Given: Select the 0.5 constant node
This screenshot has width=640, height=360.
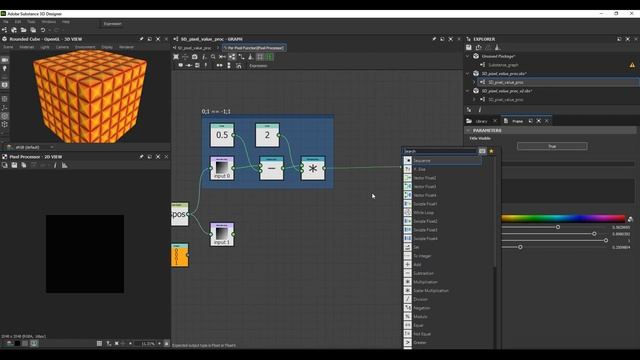Looking at the screenshot, I should 222,135.
